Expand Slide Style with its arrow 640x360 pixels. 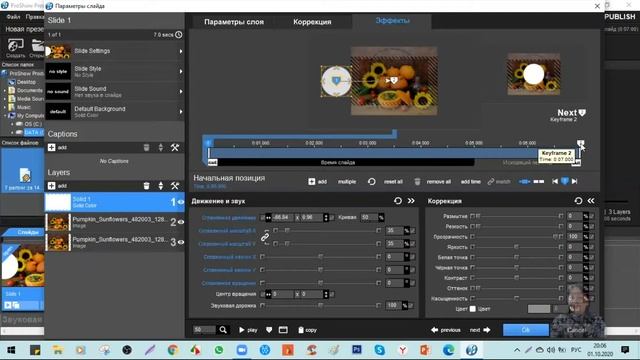point(180,71)
